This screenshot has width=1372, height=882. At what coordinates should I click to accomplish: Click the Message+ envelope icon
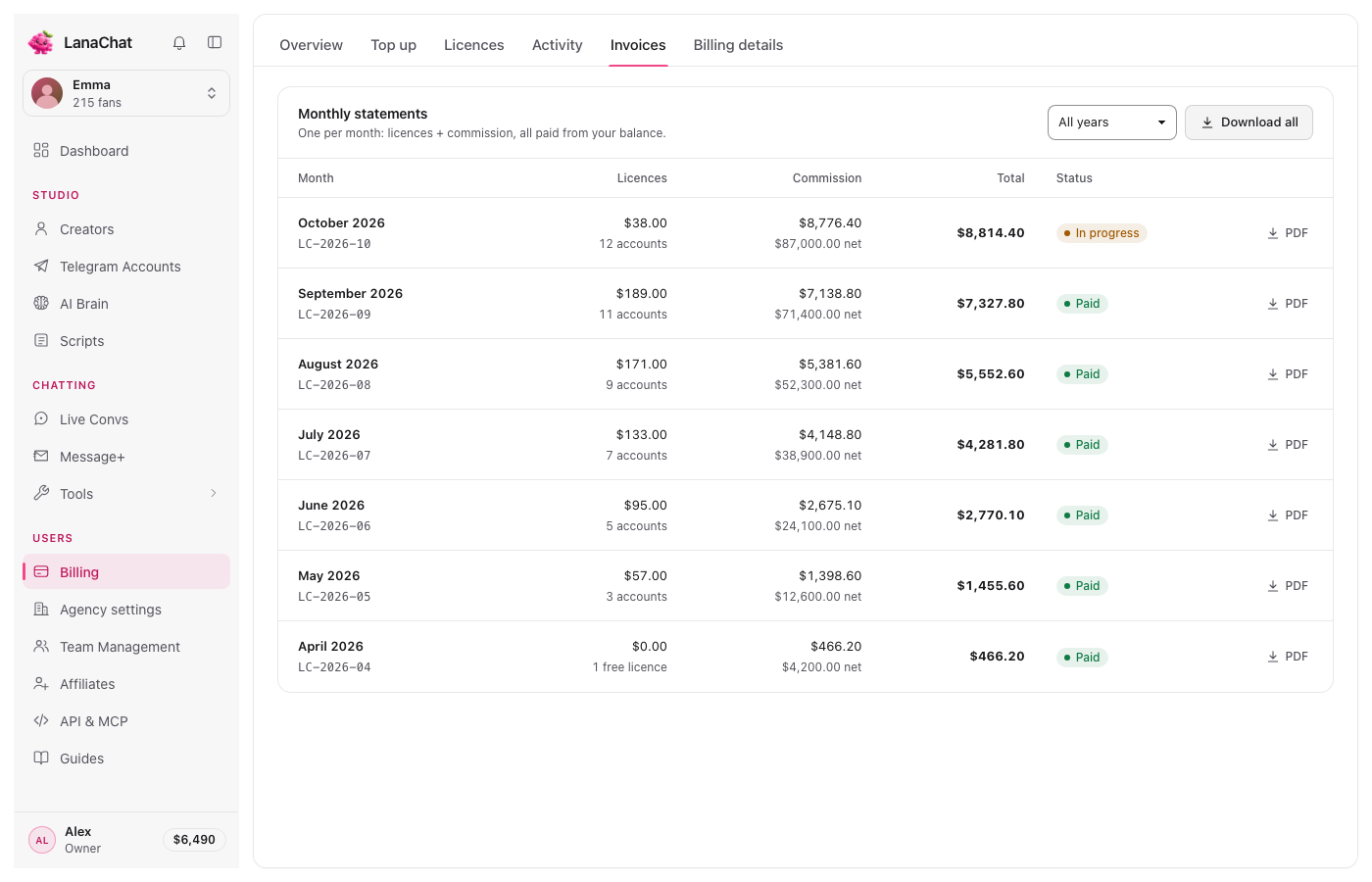tap(41, 456)
